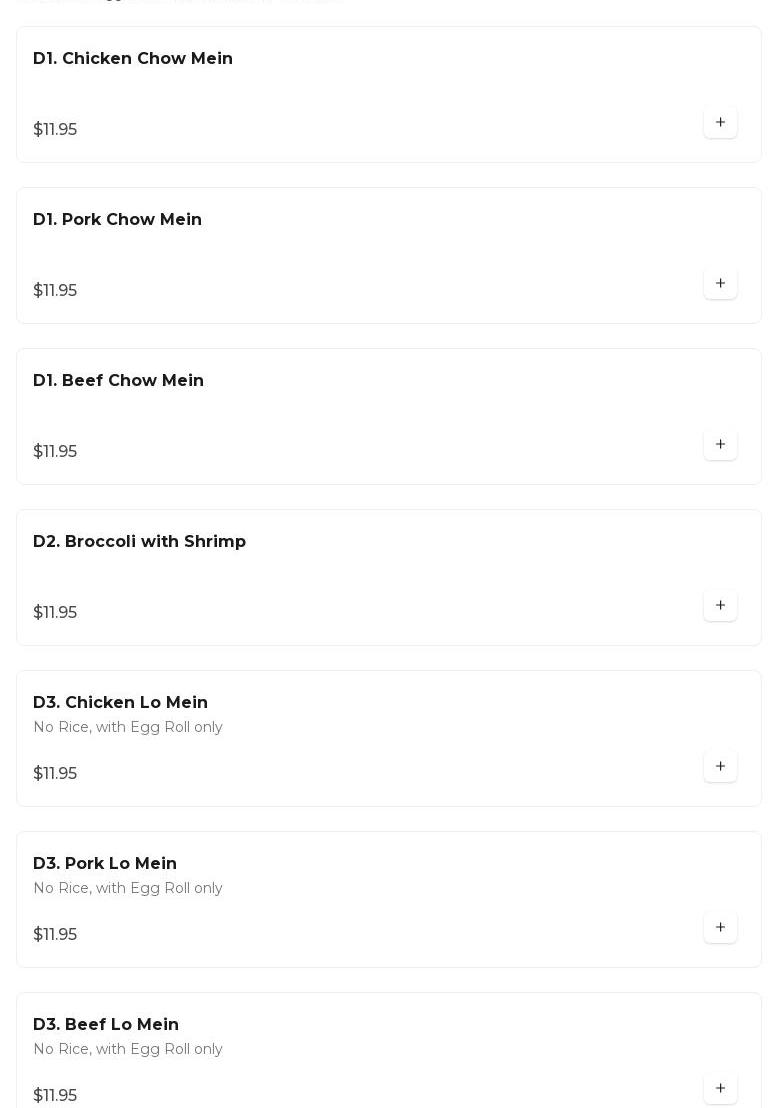The width and height of the screenshot is (778, 1108).
Task: Click Chicken Lo Mein's No Rice description
Action: coord(128,727)
